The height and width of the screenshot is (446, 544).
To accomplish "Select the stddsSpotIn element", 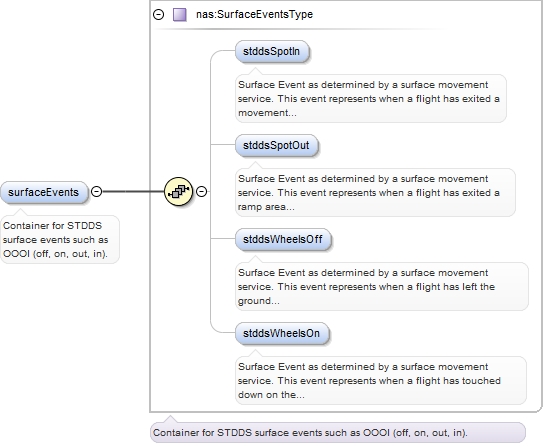I will 272,52.
